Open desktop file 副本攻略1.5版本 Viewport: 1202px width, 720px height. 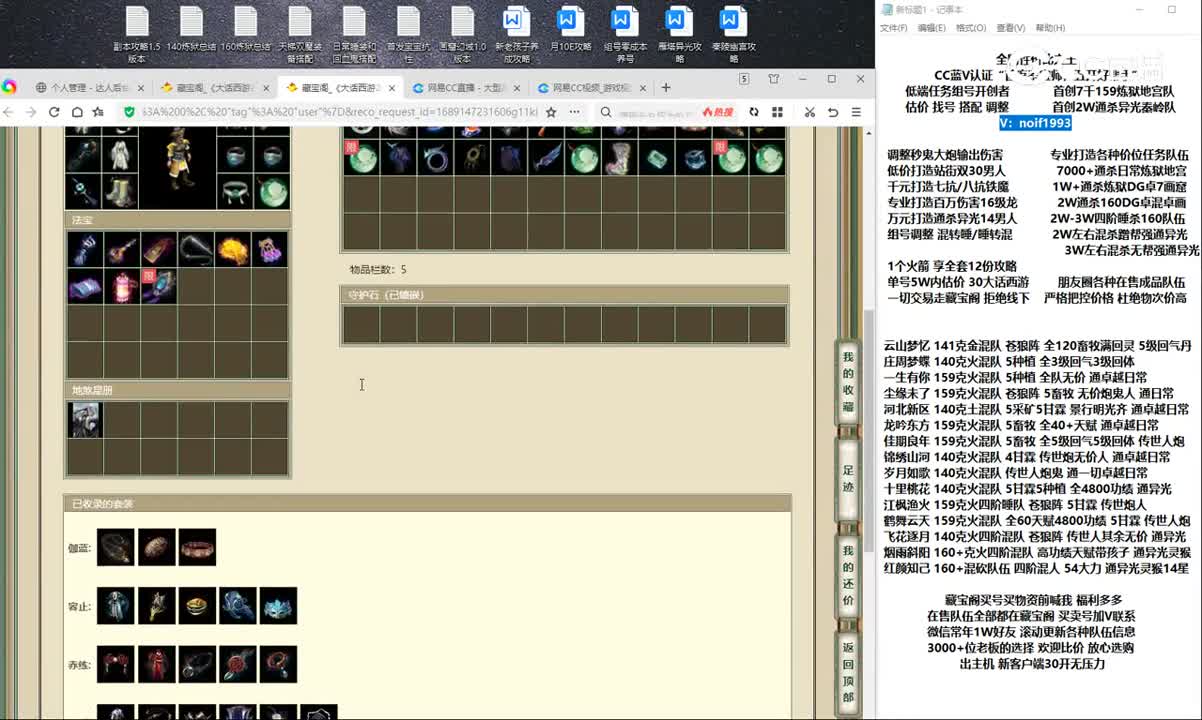point(137,34)
